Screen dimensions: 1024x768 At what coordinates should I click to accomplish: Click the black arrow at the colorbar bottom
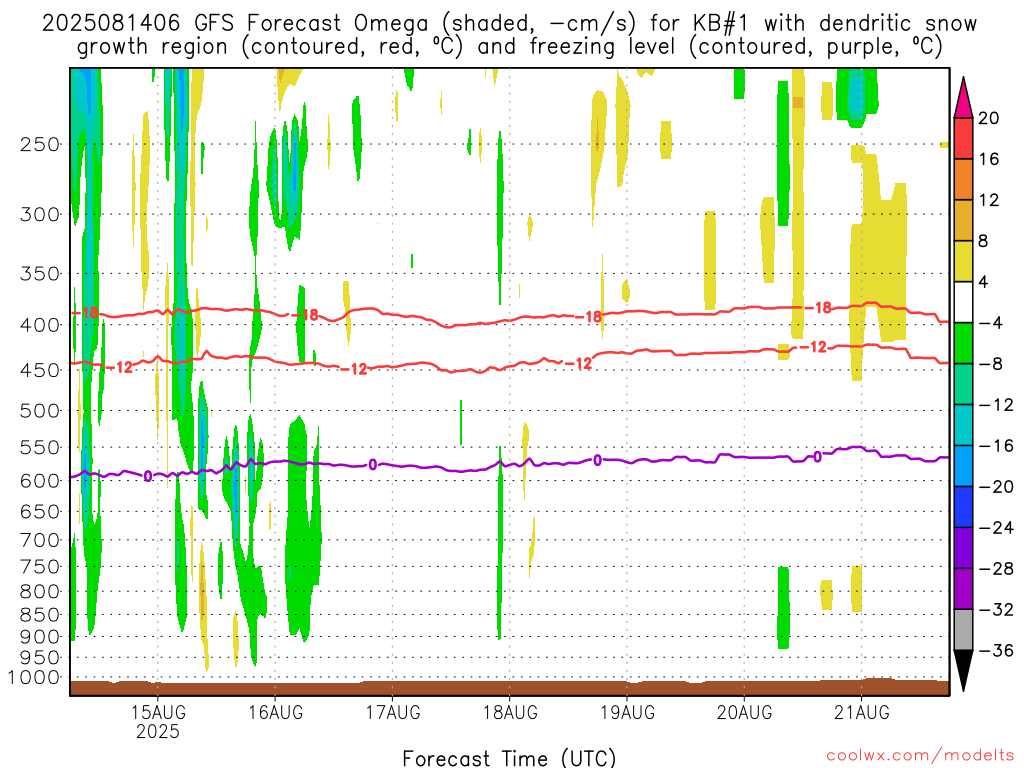(x=963, y=671)
